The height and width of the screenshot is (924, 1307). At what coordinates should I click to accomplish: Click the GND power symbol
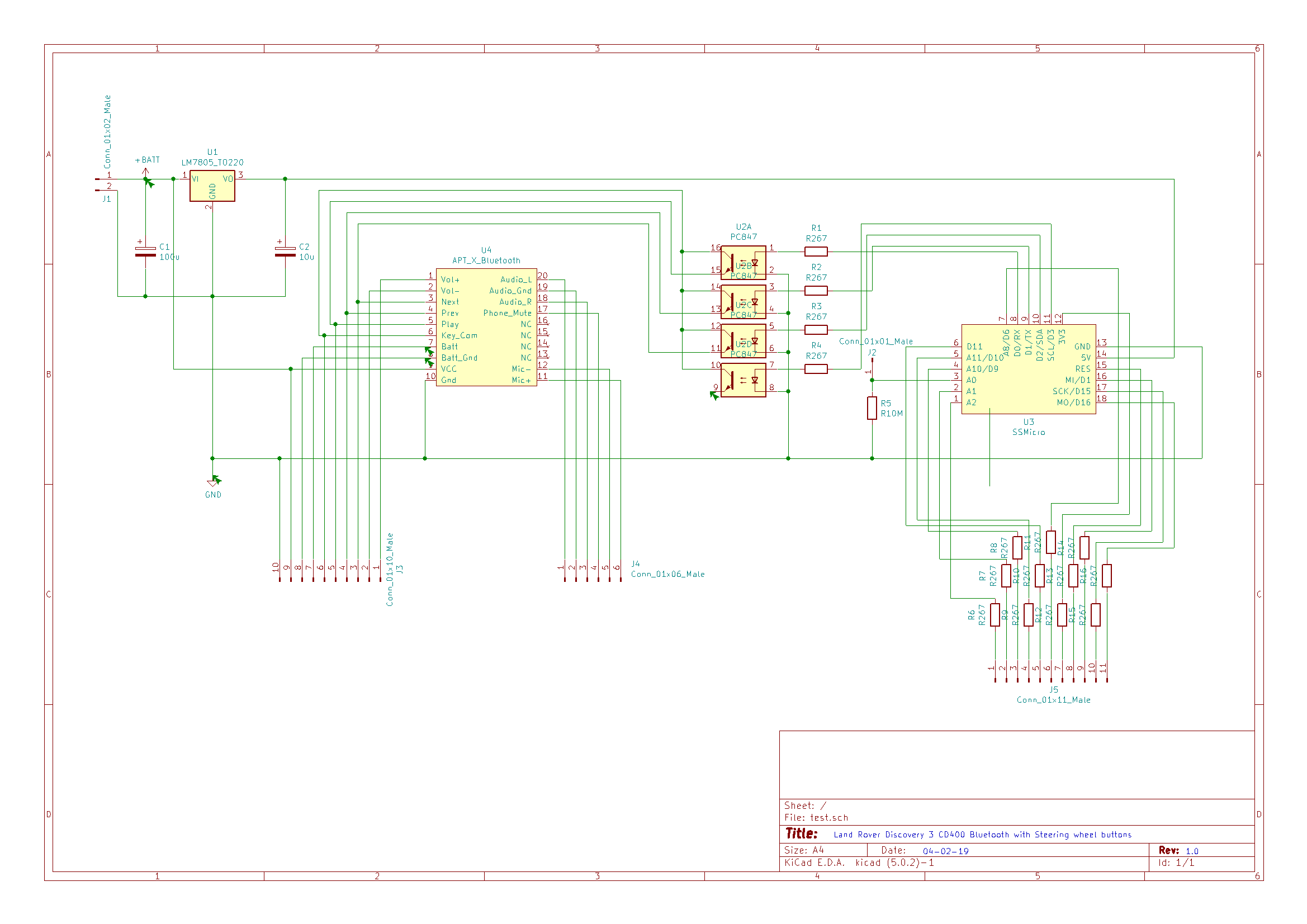[x=214, y=484]
